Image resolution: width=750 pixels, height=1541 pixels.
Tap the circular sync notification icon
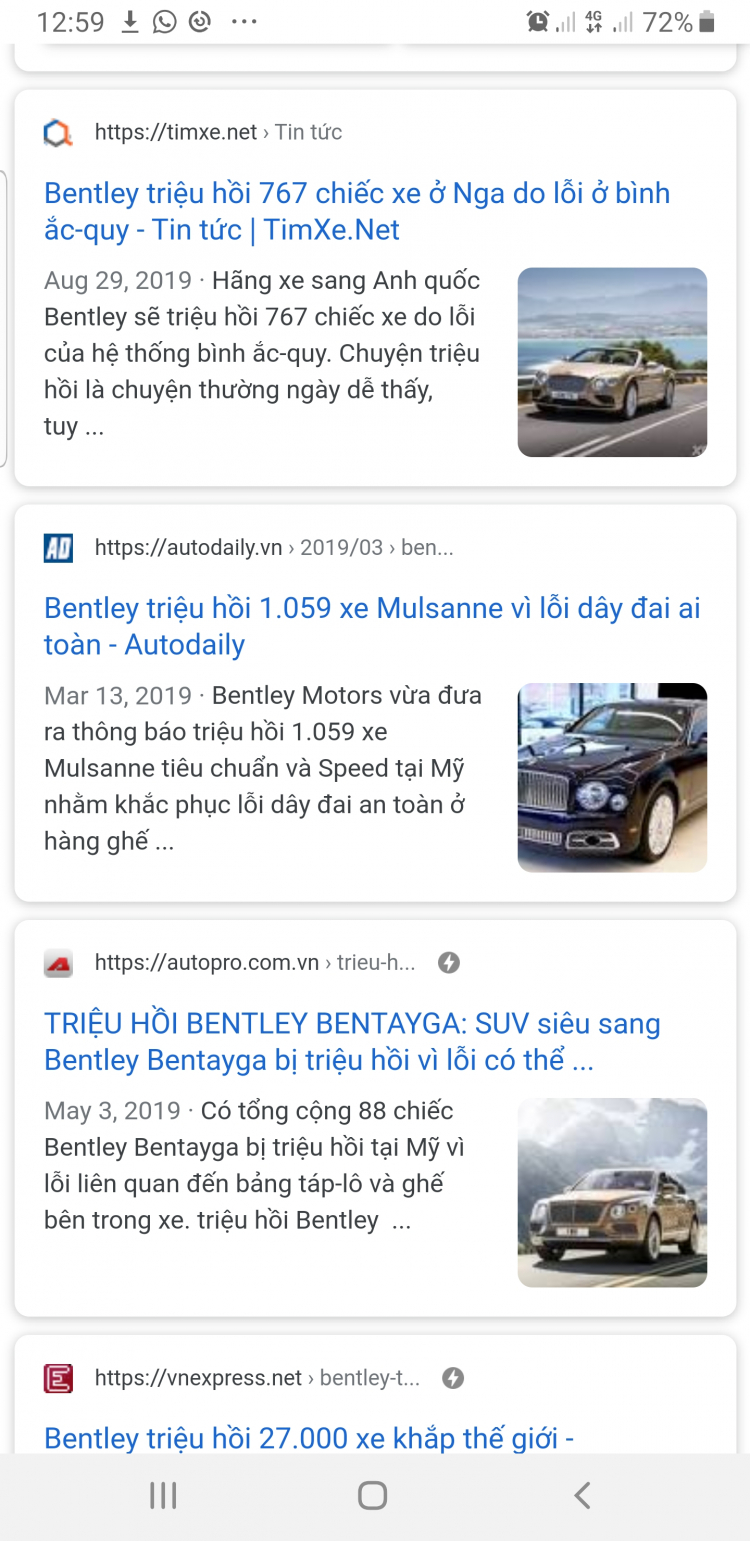[200, 22]
